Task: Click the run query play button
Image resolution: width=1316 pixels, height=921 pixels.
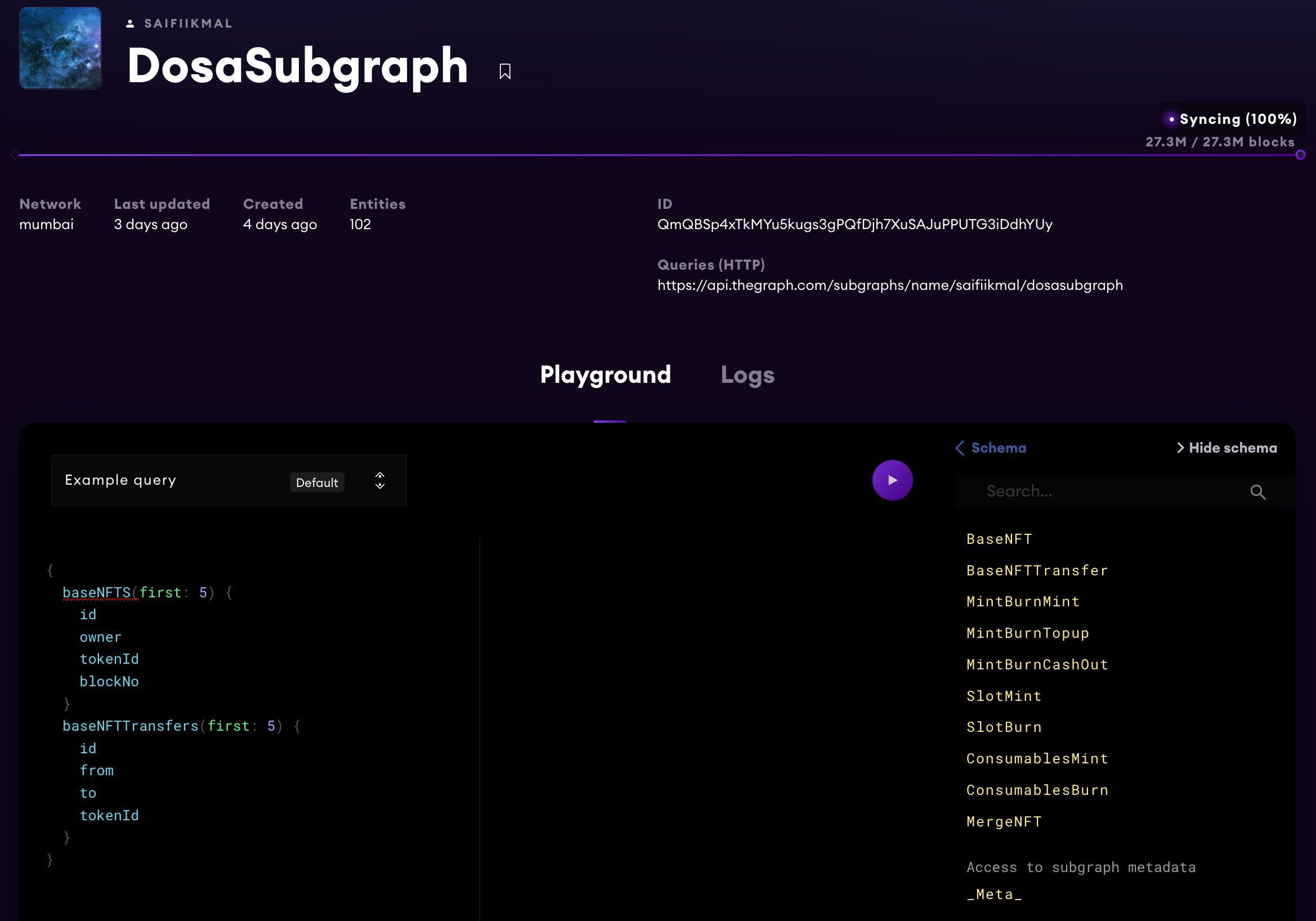Action: [x=893, y=480]
